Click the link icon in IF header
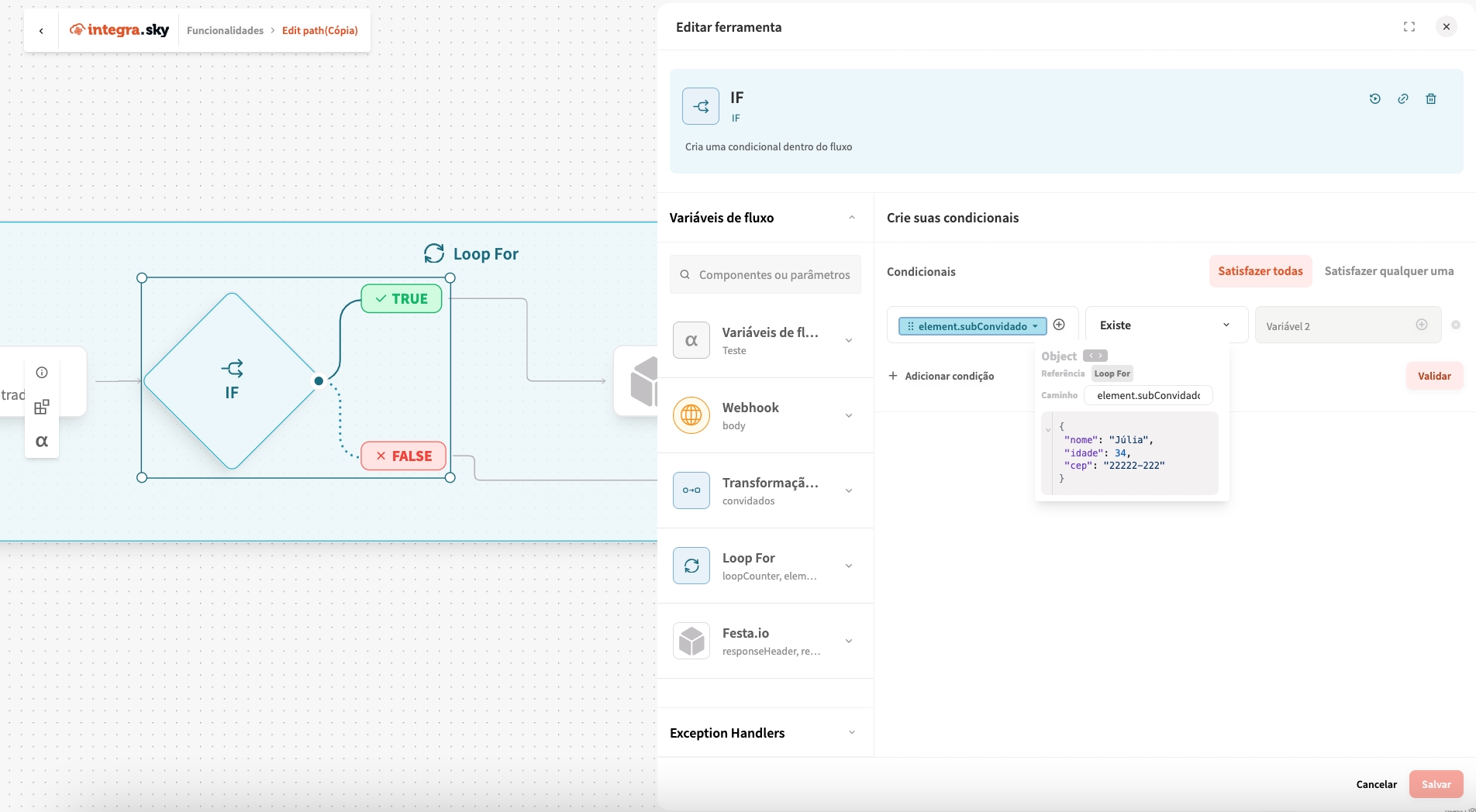The width and height of the screenshot is (1476, 812). (x=1402, y=98)
